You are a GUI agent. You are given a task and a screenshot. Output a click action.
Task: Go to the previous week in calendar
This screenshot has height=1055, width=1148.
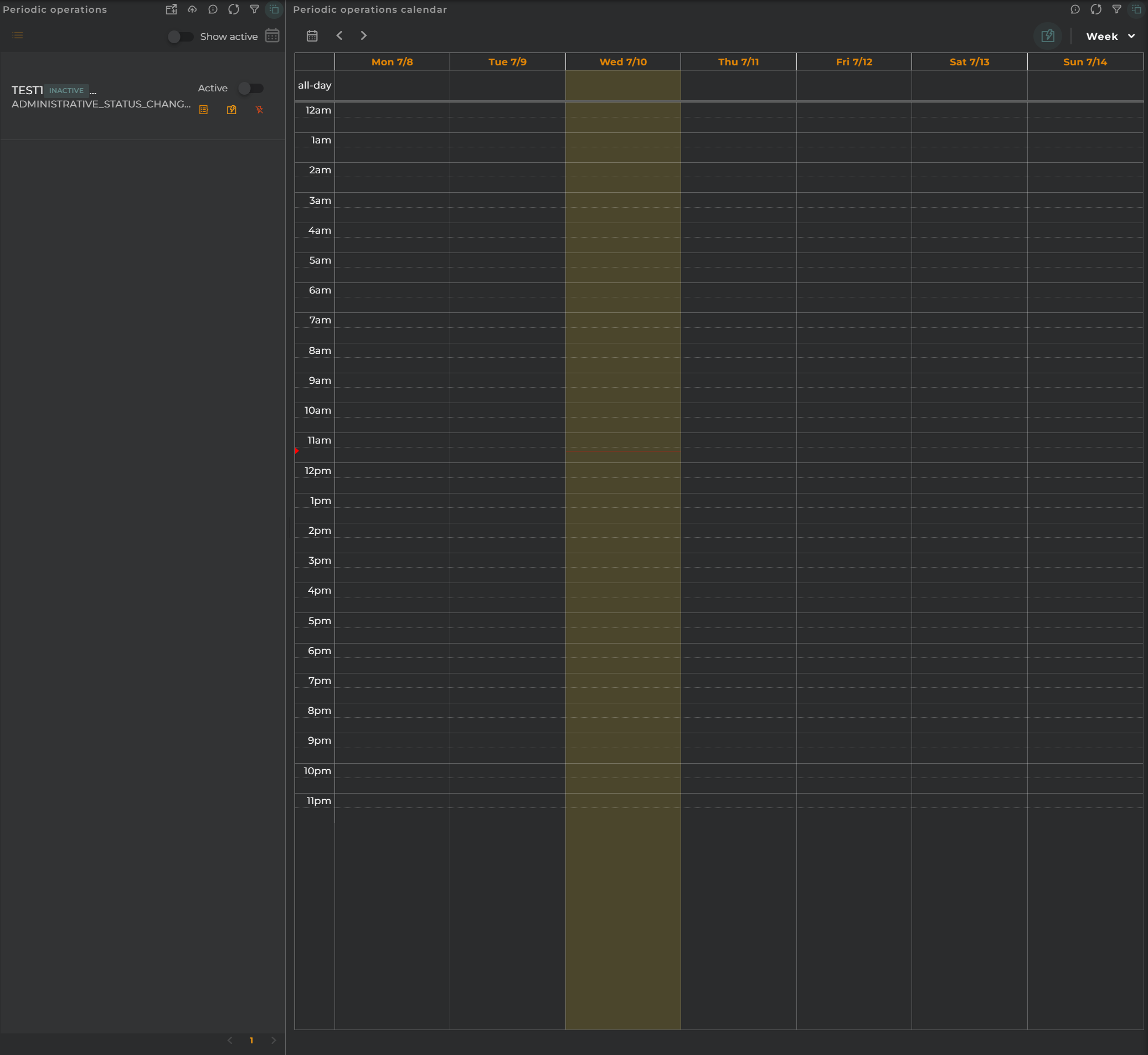tap(339, 35)
